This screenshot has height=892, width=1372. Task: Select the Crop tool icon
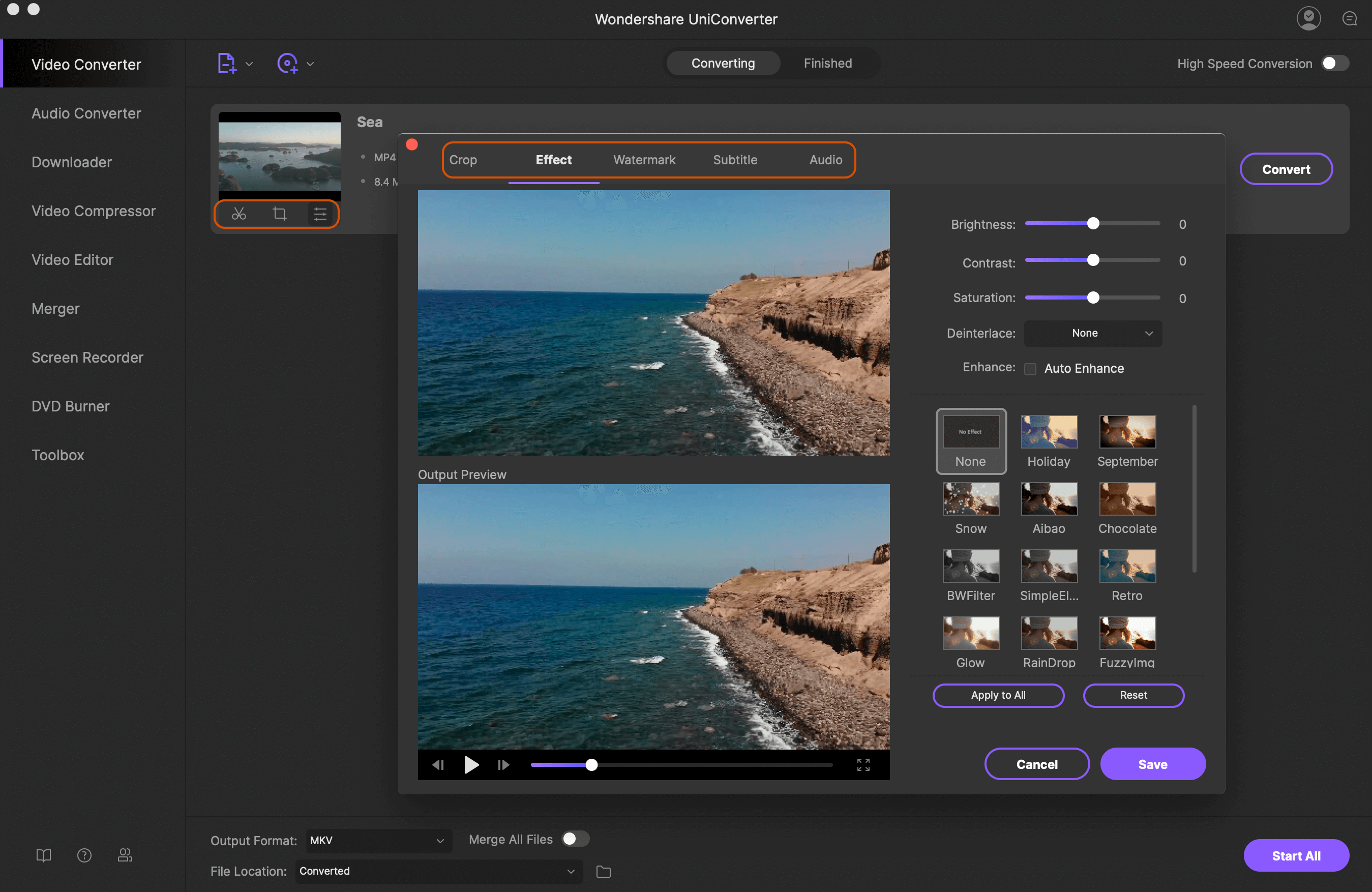click(279, 213)
